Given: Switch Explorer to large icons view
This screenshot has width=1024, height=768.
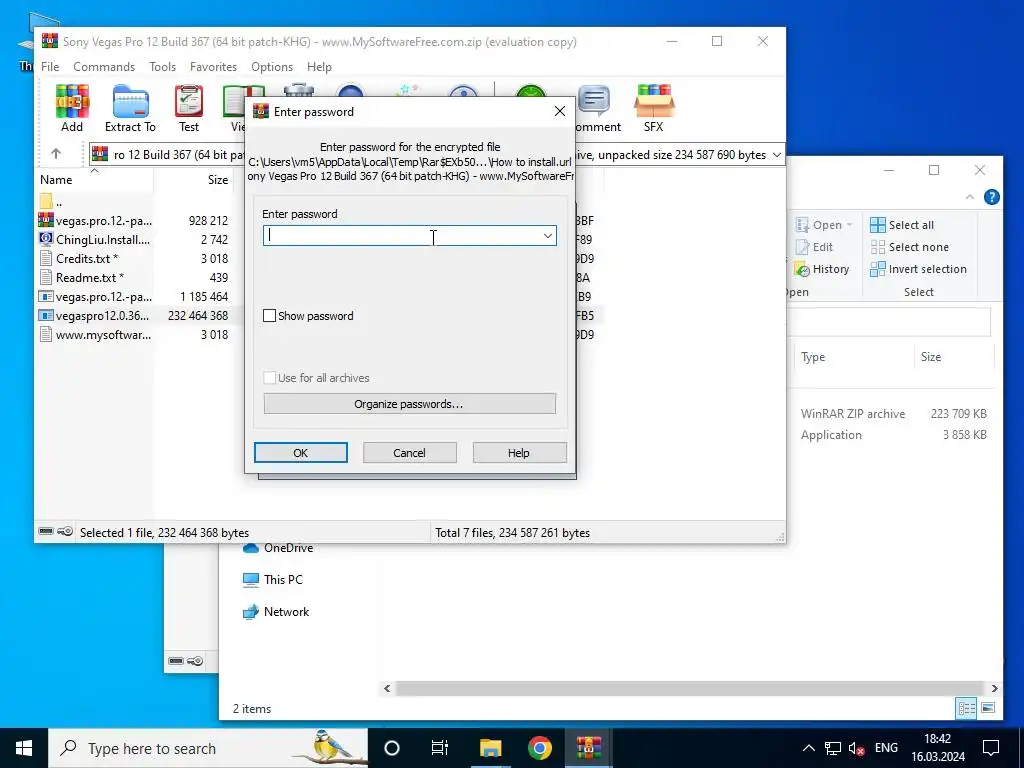Looking at the screenshot, I should (988, 708).
